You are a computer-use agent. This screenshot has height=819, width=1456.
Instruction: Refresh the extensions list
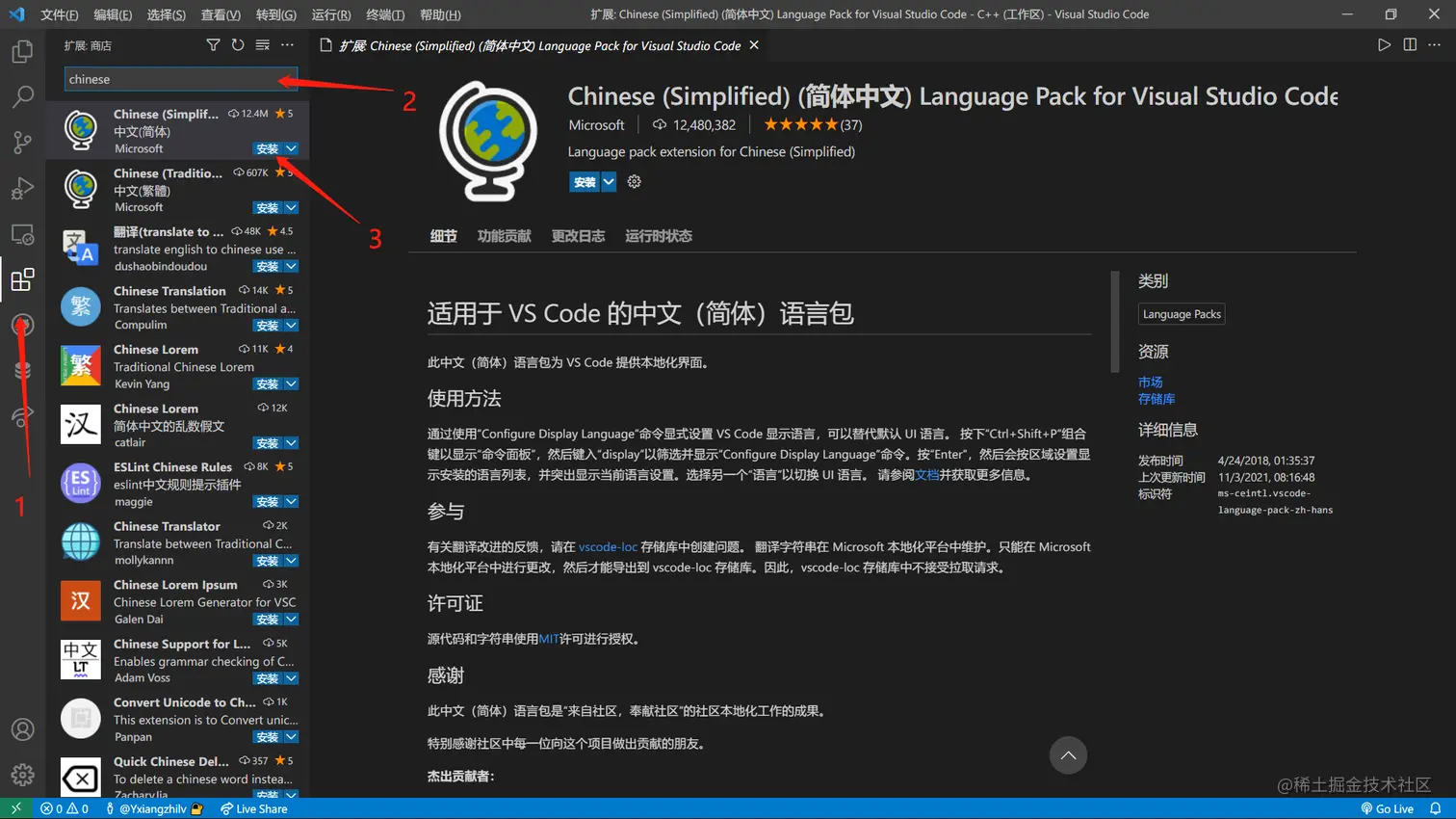[238, 44]
